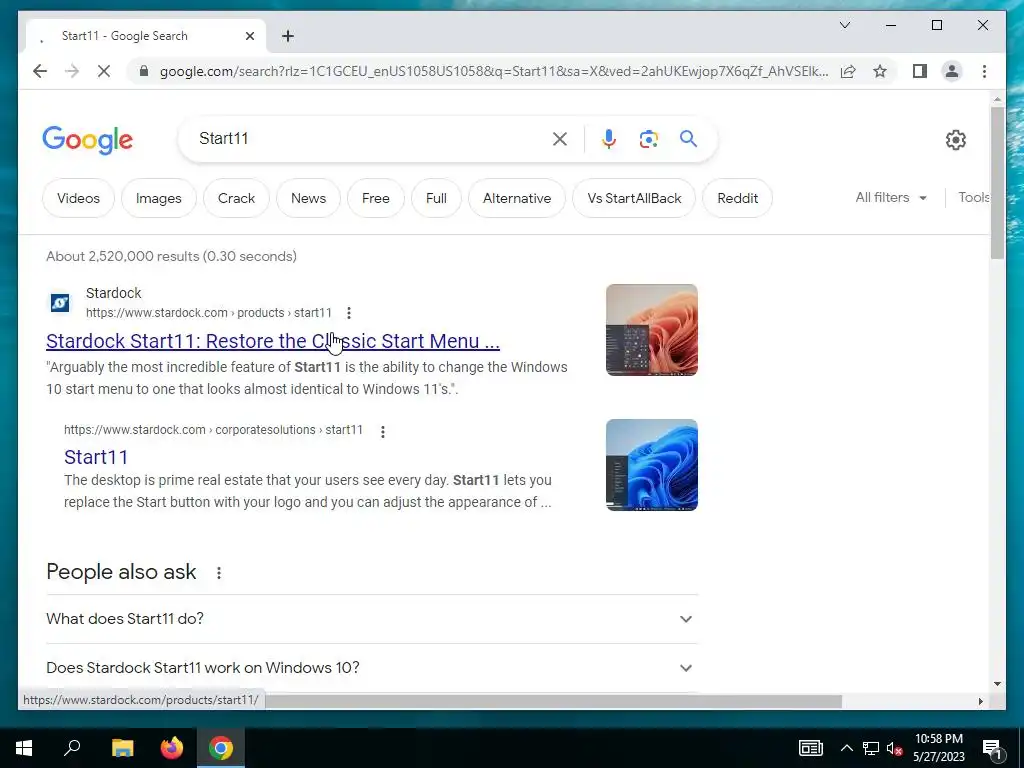Viewport: 1024px width, 768px height.
Task: Open the Stardock Start11 Restore Classic Start Menu link
Action: [x=273, y=341]
